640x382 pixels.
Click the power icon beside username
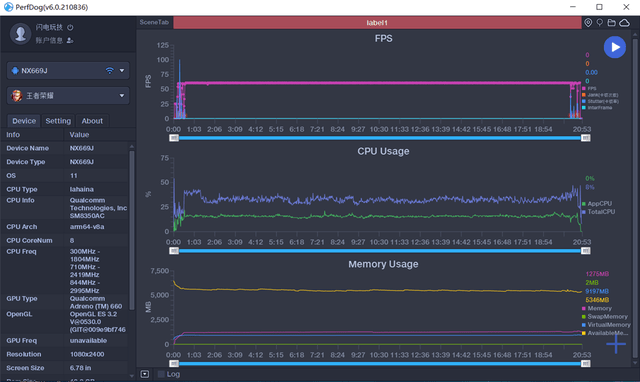pyautogui.click(x=70, y=27)
